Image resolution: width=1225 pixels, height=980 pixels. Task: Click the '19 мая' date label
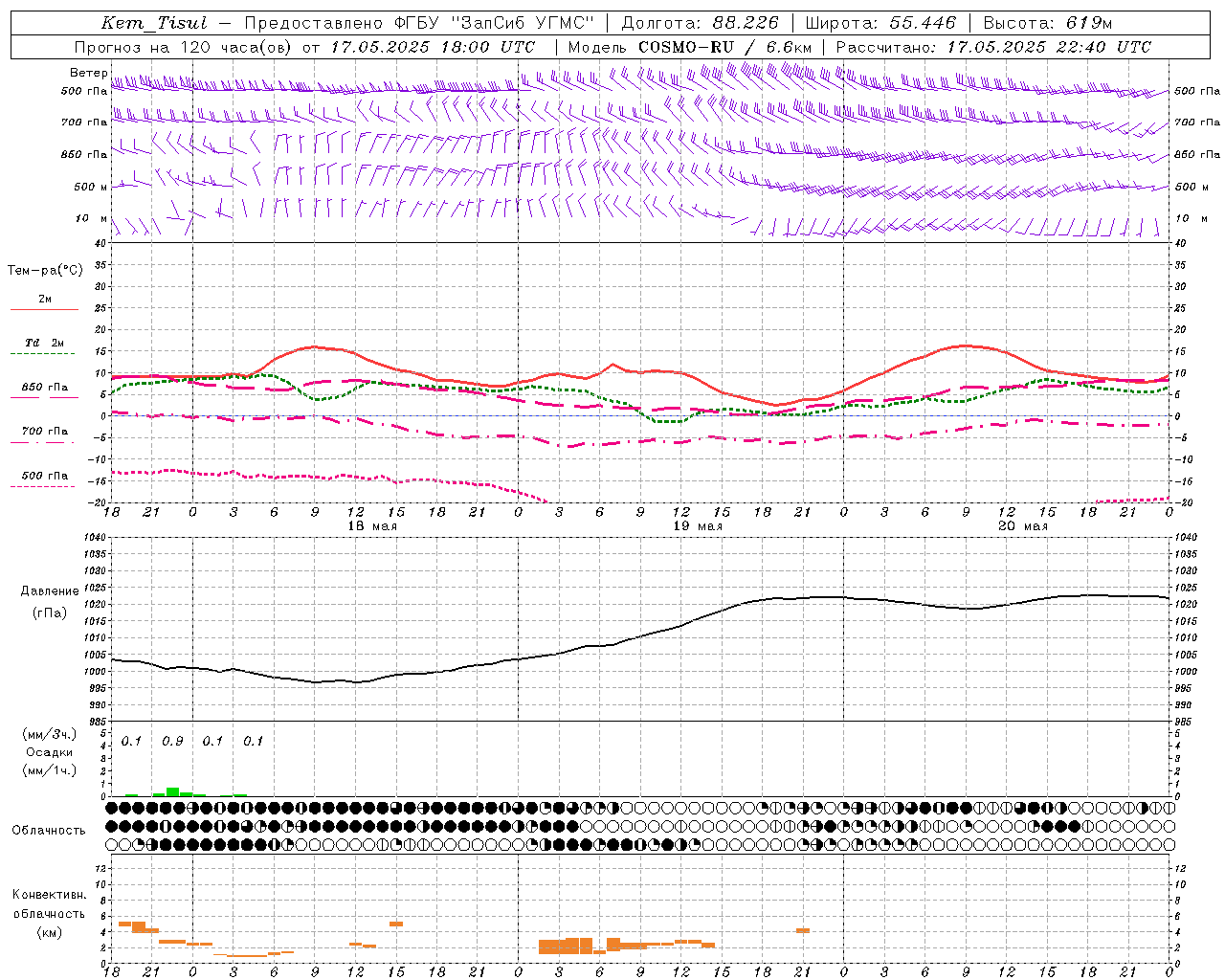[698, 526]
